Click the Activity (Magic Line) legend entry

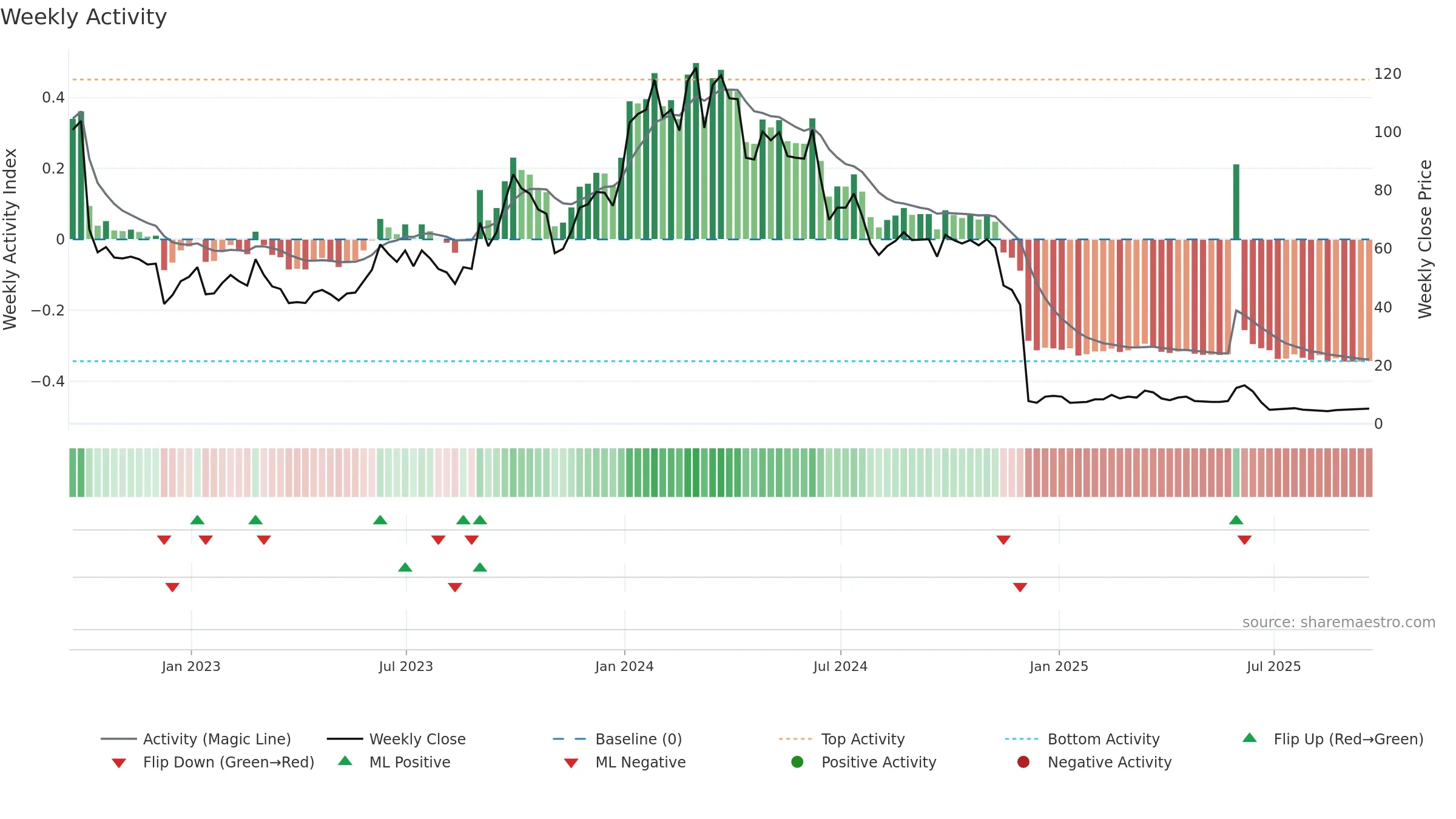(x=196, y=739)
